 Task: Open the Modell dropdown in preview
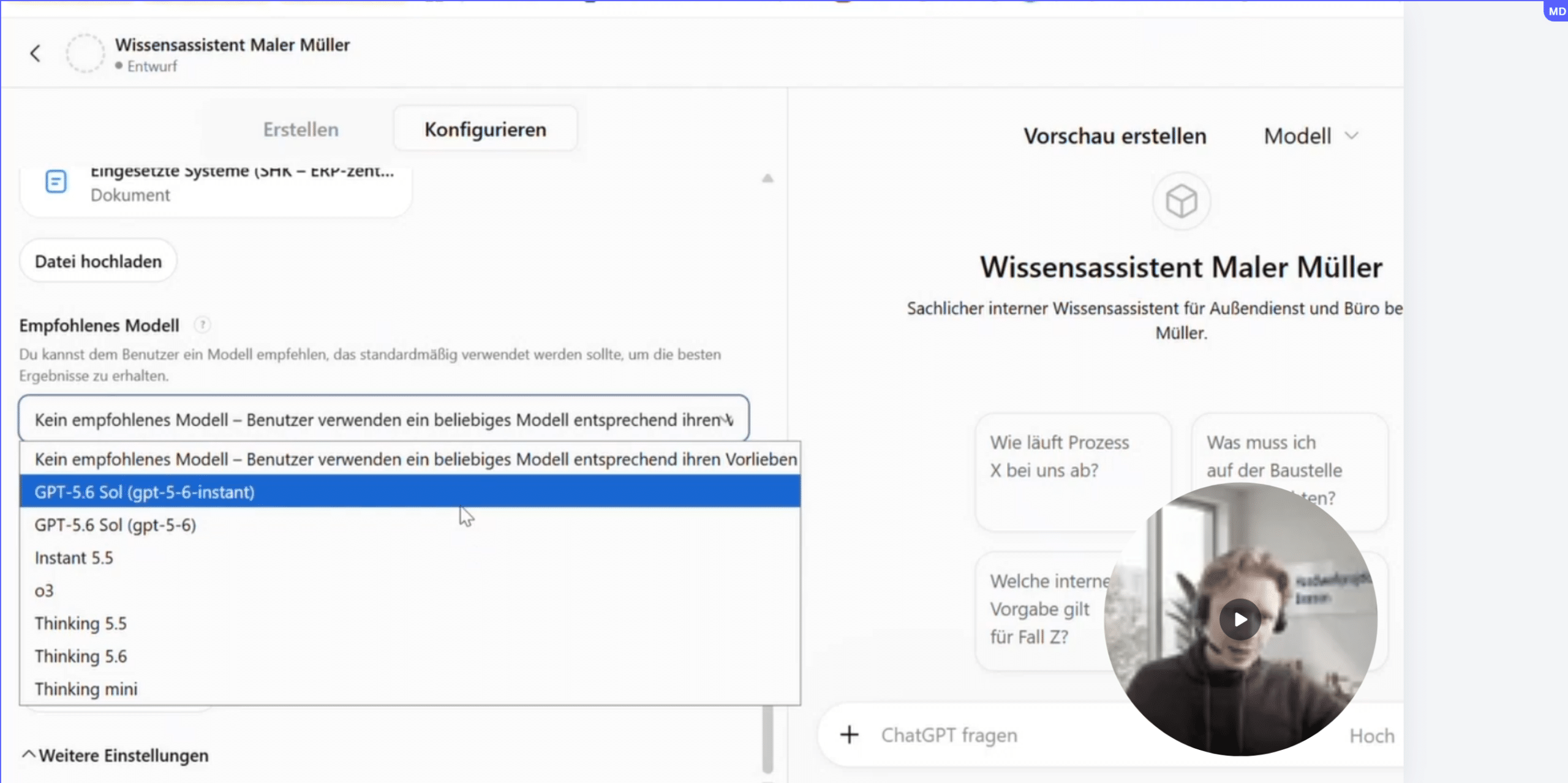[x=1311, y=136]
